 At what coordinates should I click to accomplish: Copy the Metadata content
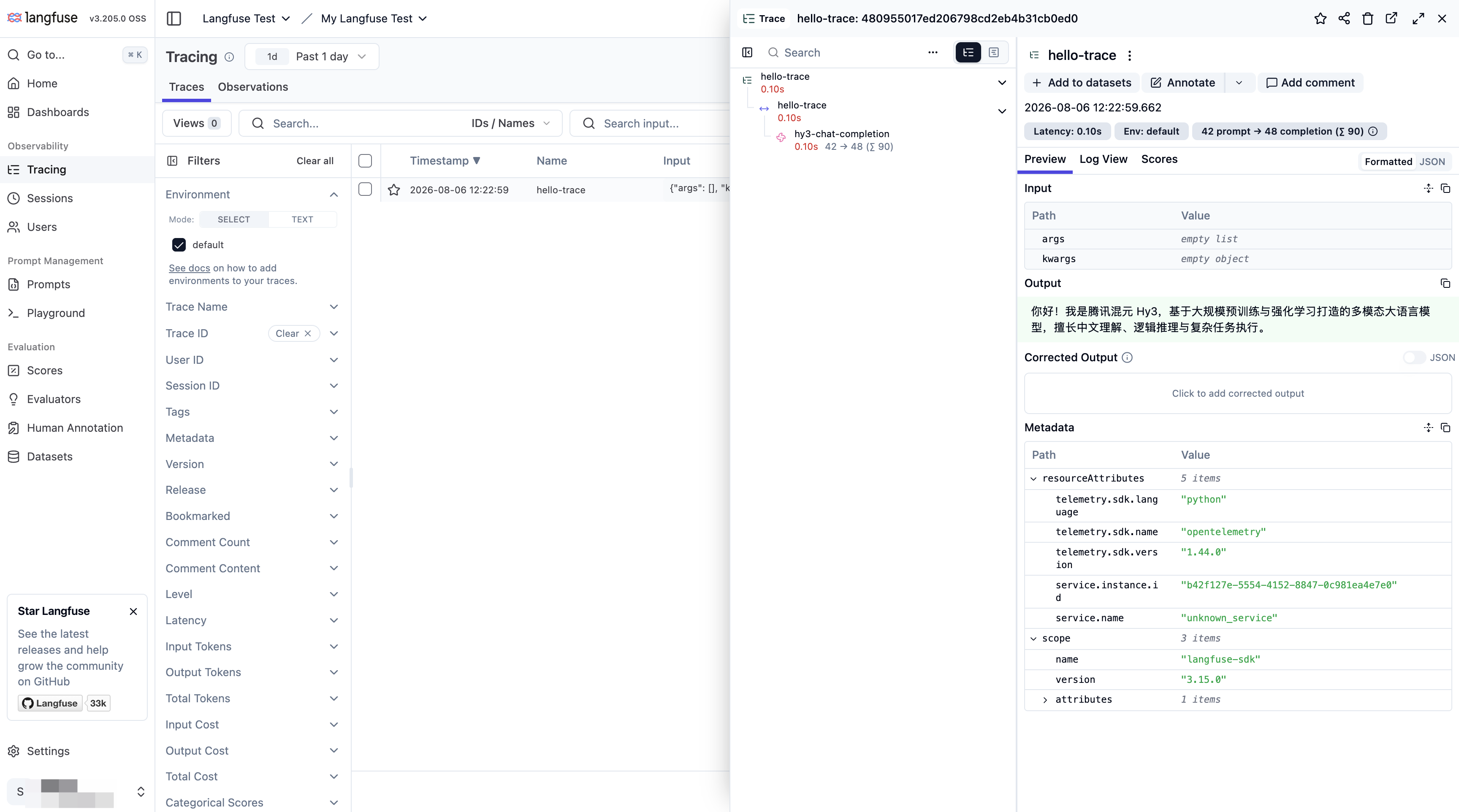coord(1445,428)
